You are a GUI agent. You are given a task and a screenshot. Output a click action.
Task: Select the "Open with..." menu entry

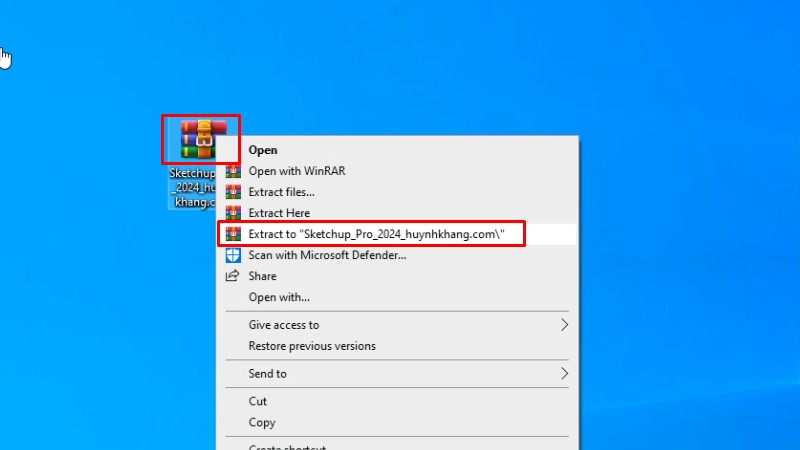tap(279, 297)
